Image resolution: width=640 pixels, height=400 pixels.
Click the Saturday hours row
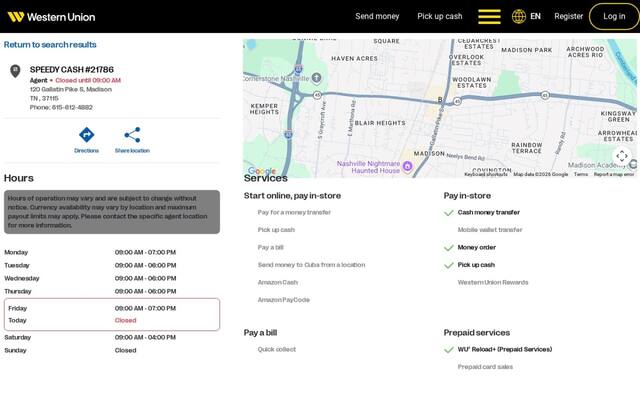(112, 337)
